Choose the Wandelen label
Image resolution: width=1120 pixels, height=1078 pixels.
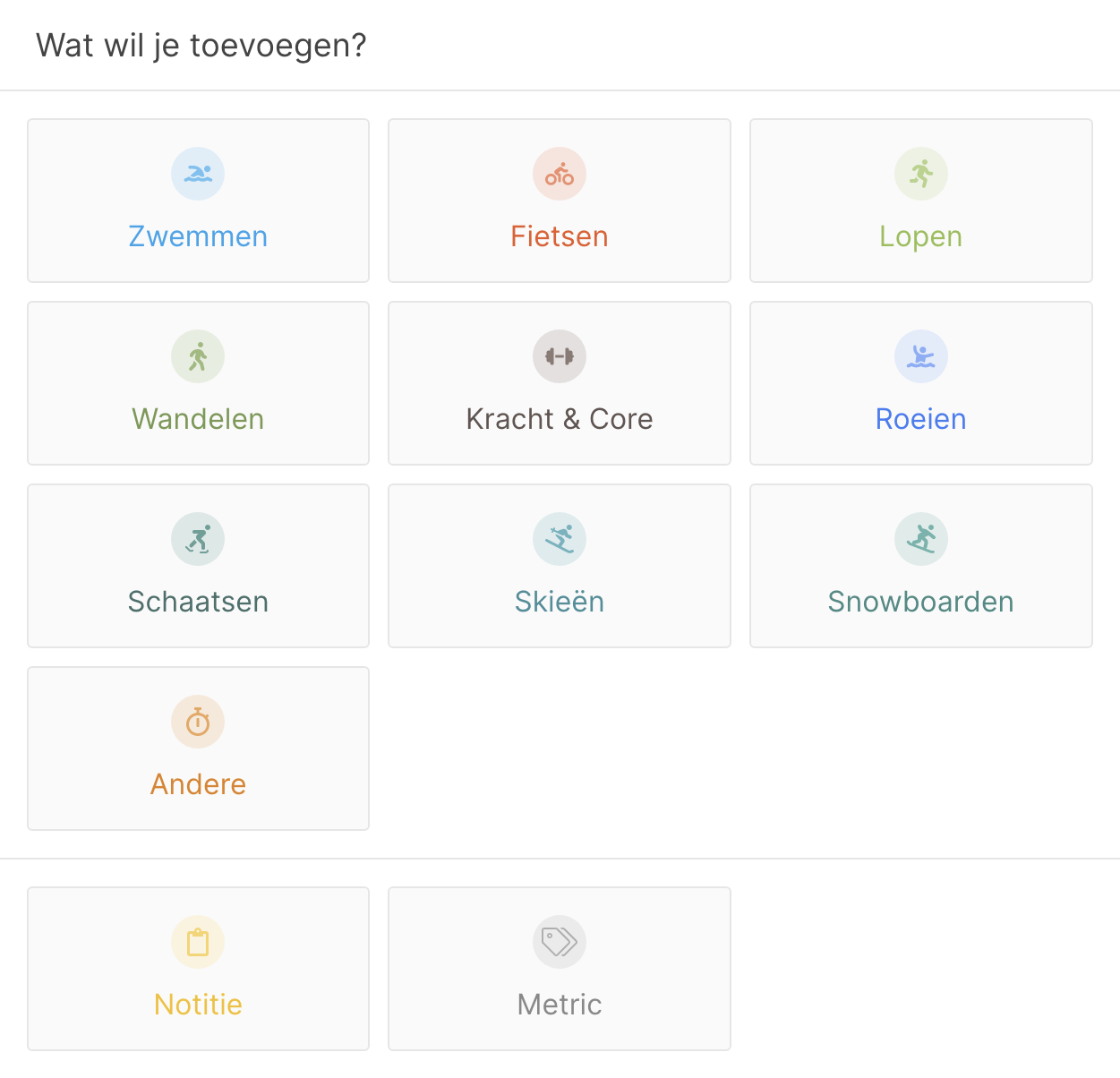(198, 419)
